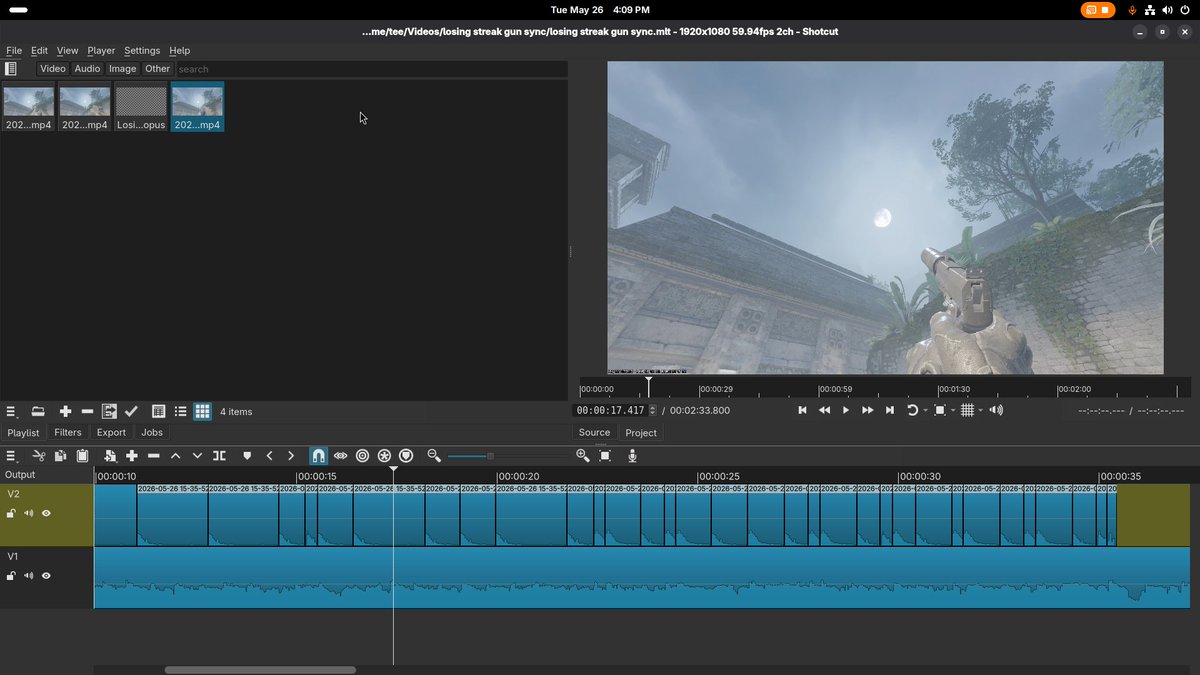Viewport: 1200px width, 675px height.
Task: Open the File menu
Action: [x=14, y=50]
